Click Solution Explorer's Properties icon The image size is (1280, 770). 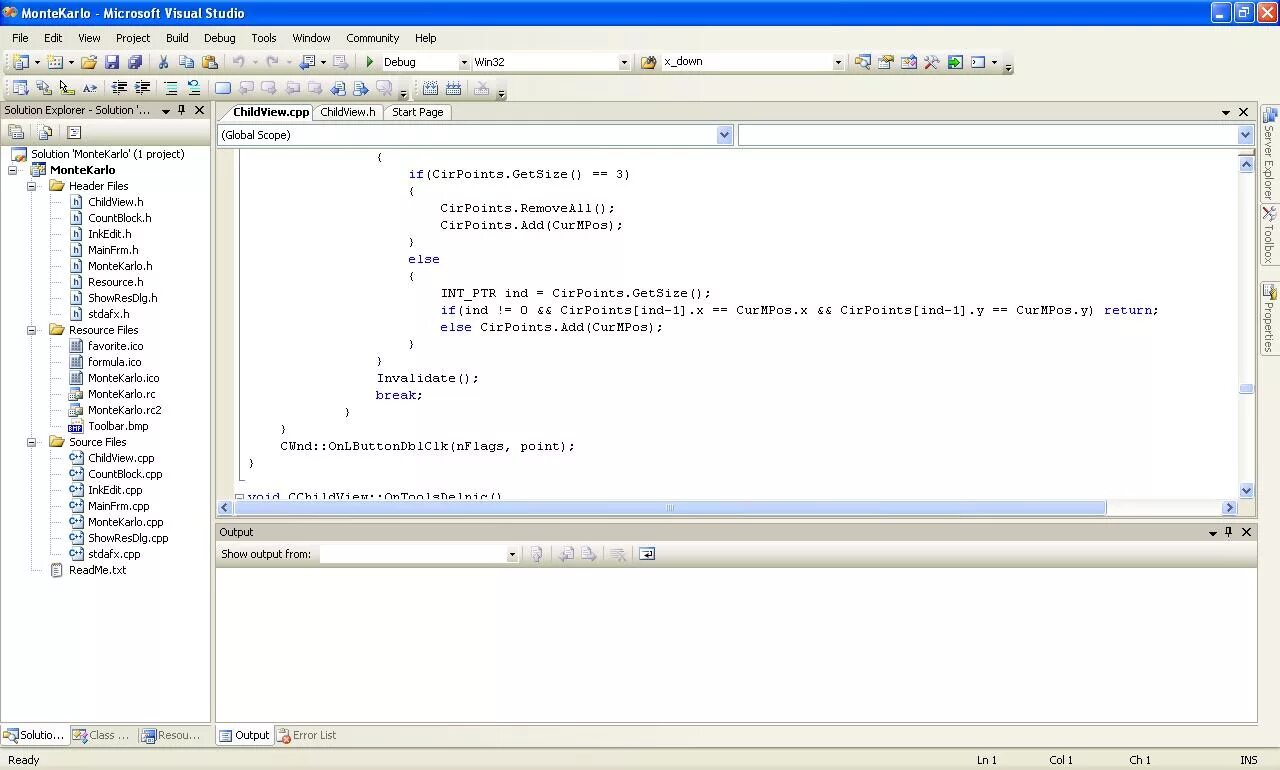coord(16,132)
